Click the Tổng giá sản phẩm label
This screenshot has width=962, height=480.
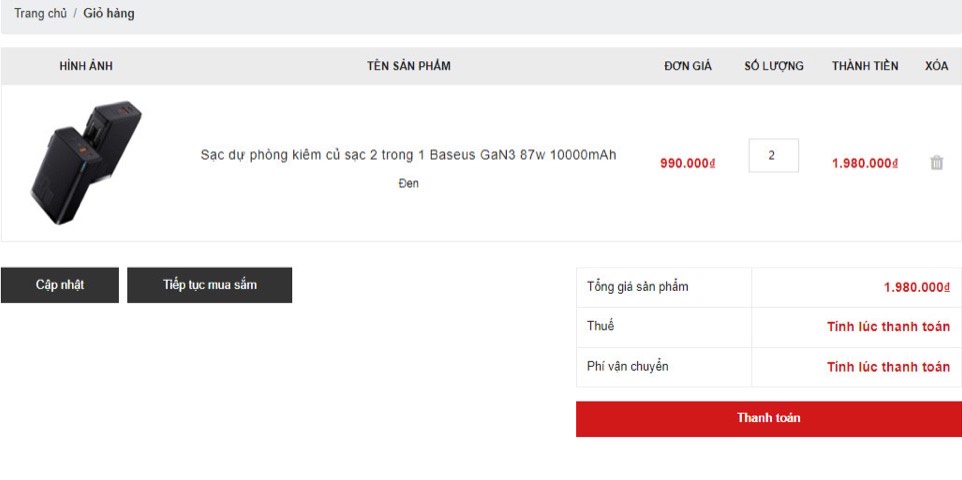(x=638, y=287)
